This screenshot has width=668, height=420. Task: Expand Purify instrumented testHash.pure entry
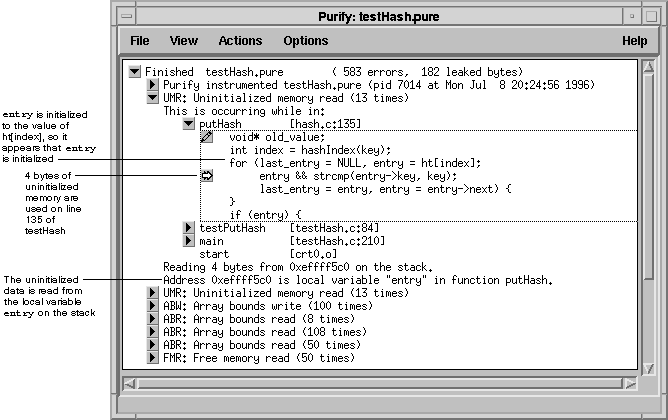point(153,86)
